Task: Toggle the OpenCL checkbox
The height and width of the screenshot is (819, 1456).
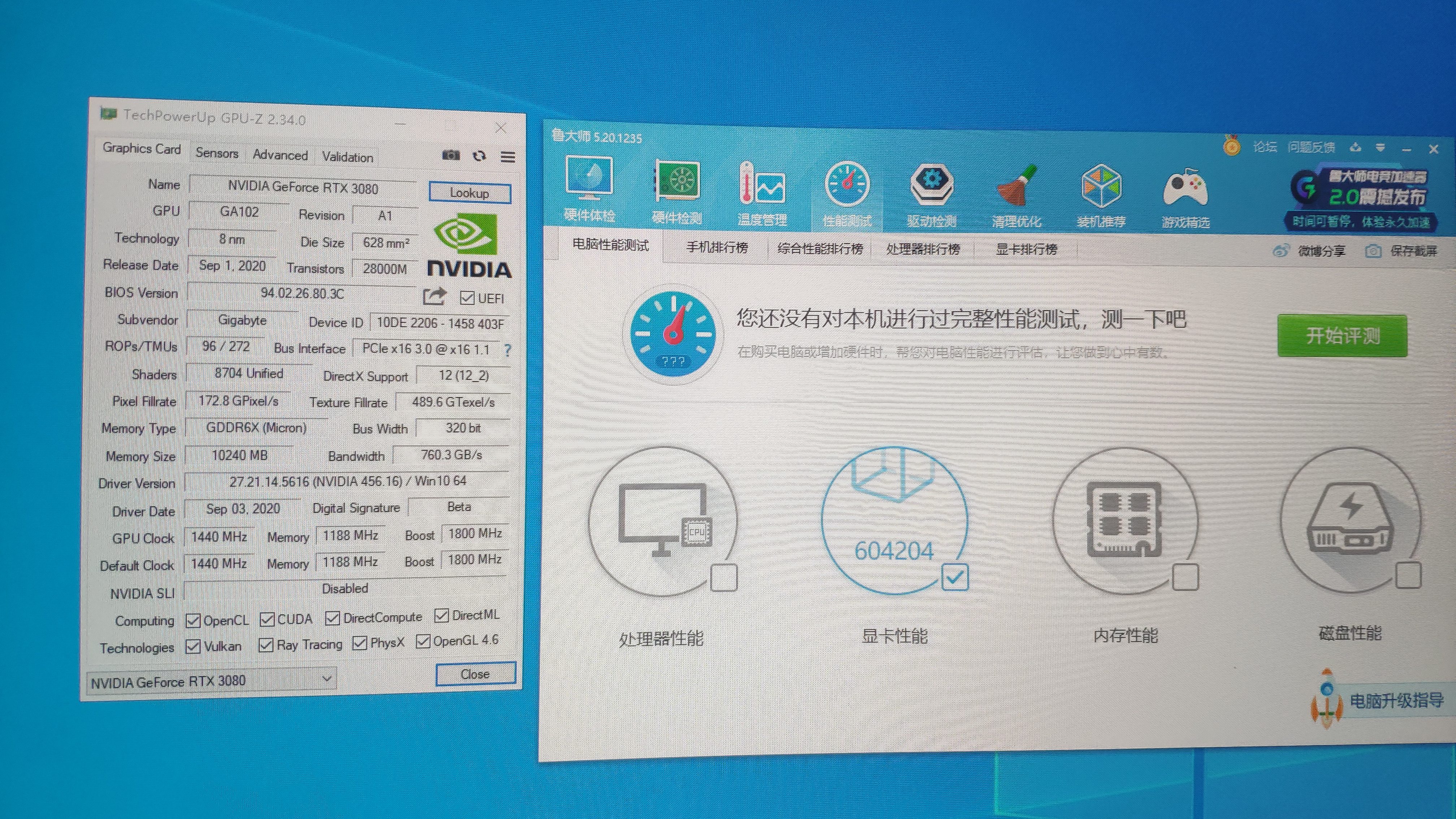Action: click(x=193, y=620)
